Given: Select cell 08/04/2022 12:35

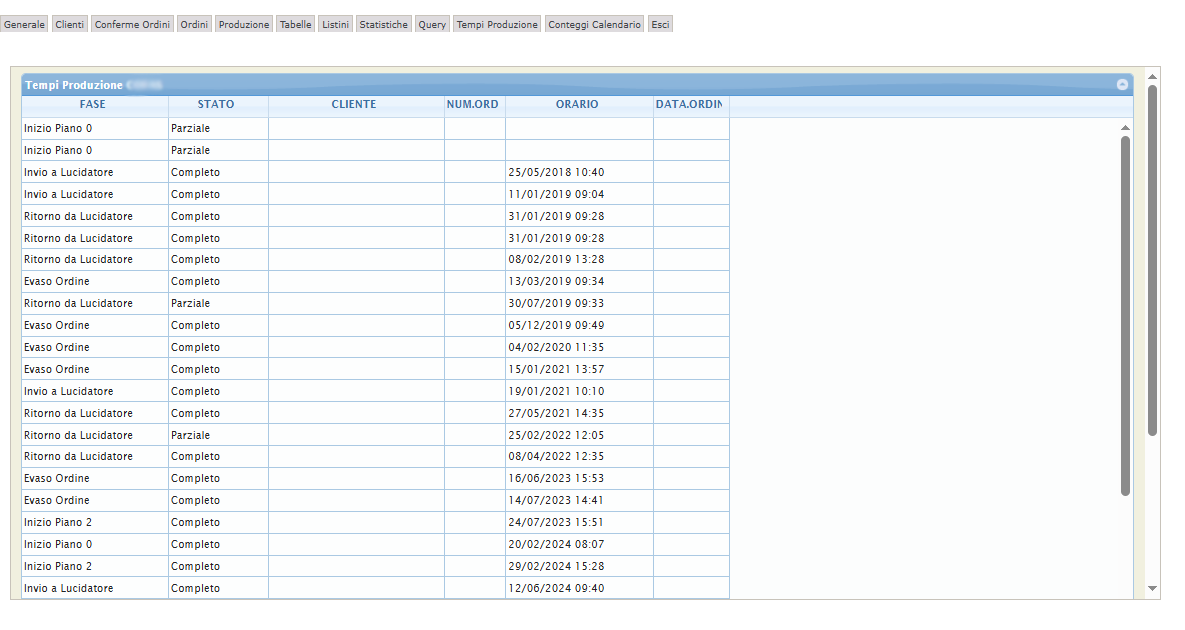Looking at the screenshot, I should (579, 456).
